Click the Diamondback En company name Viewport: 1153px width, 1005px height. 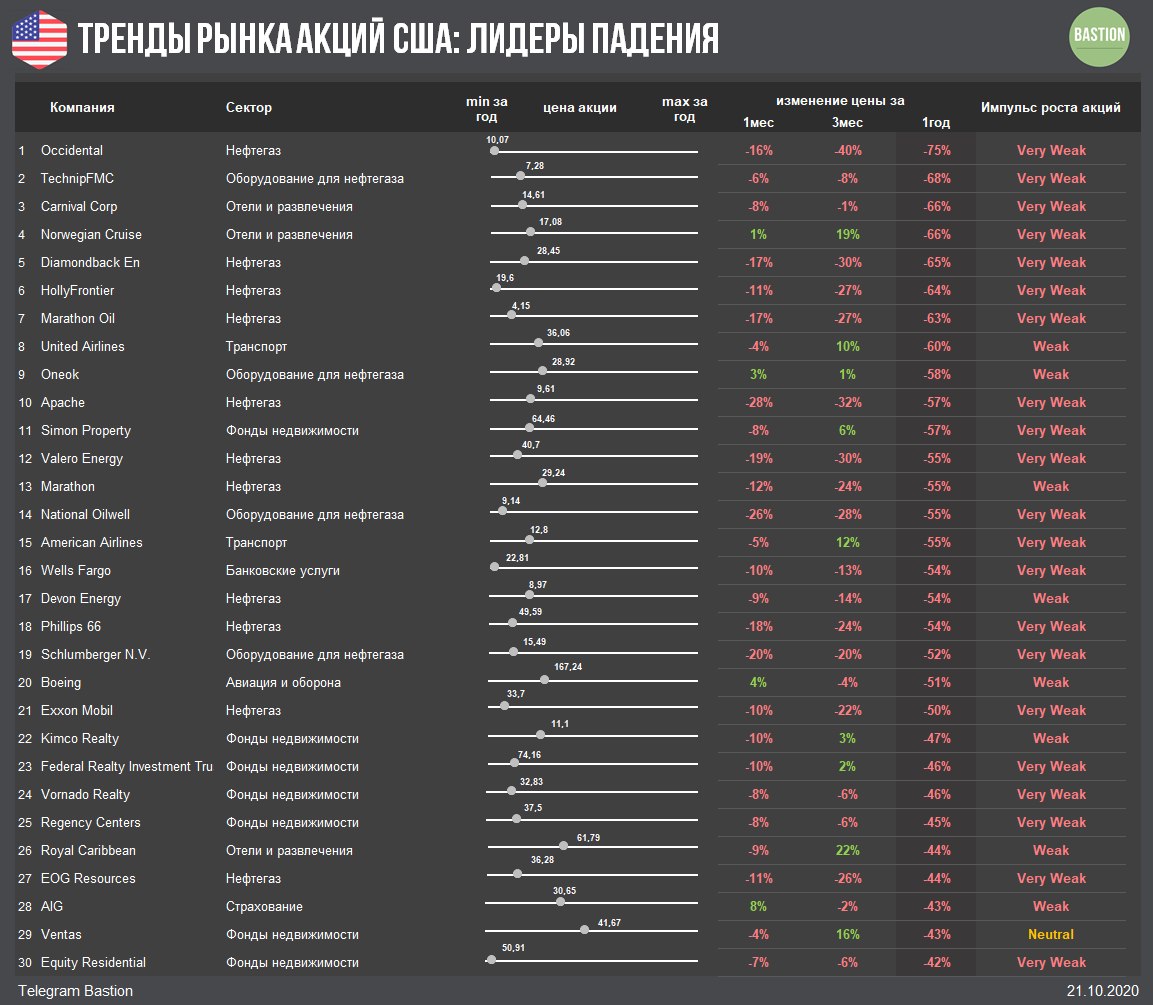[x=90, y=262]
